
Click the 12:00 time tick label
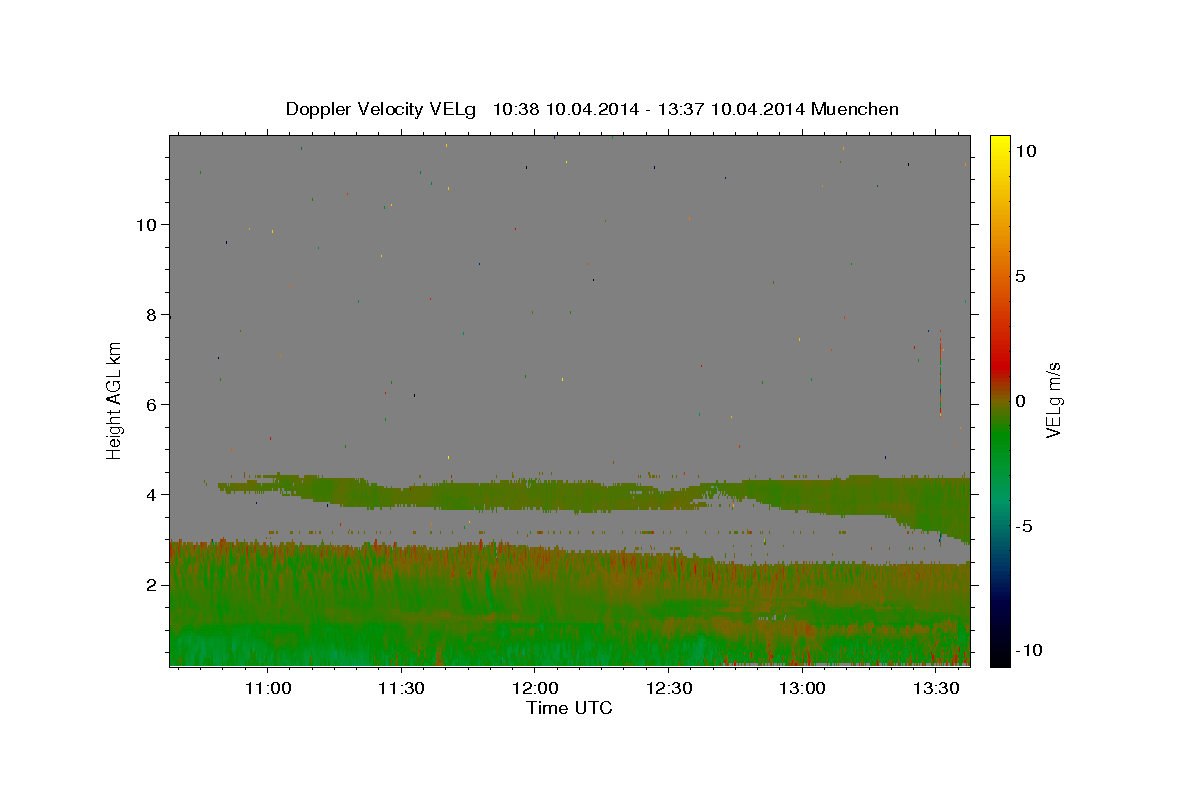[x=535, y=689]
